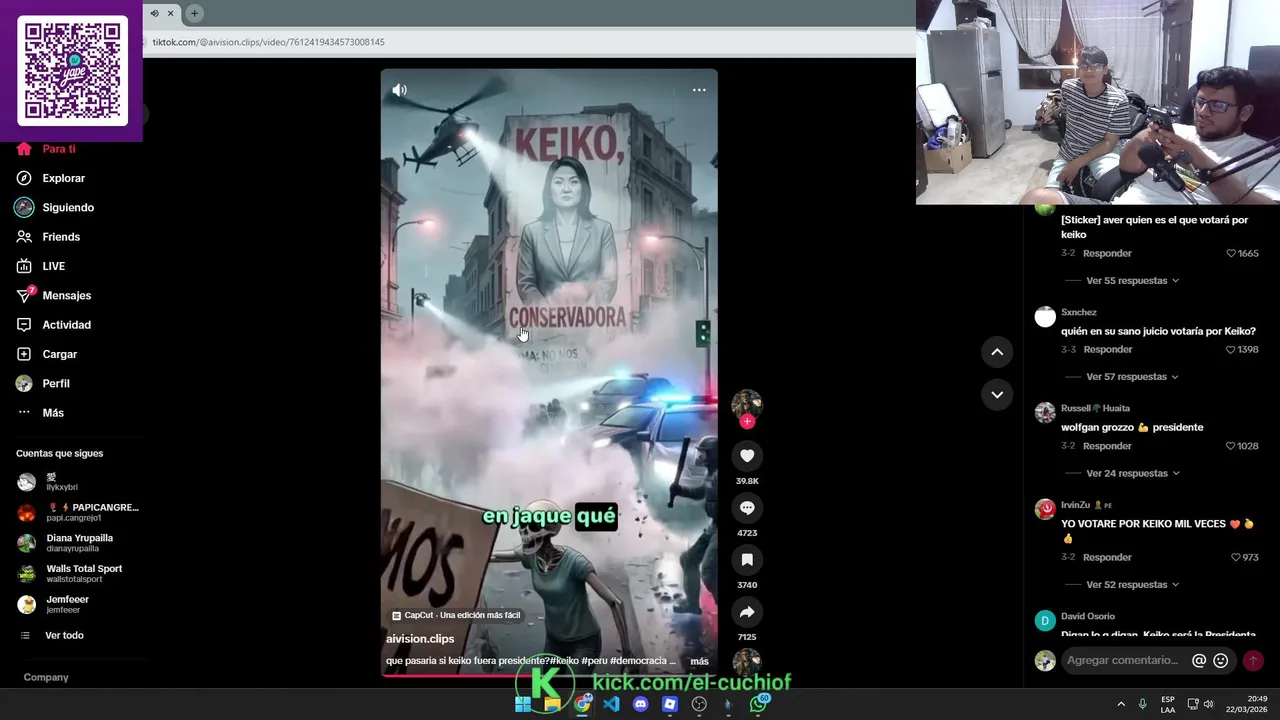Post the comment with red arrow button

(1253, 660)
